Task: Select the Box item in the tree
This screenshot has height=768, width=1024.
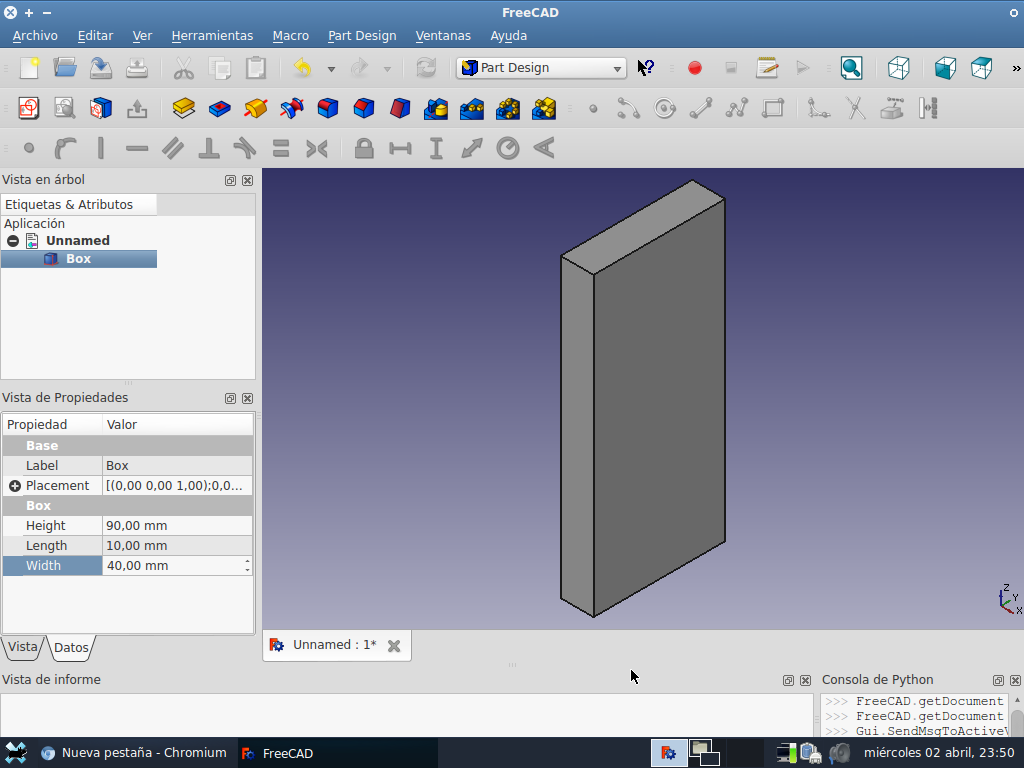Action: pos(78,259)
